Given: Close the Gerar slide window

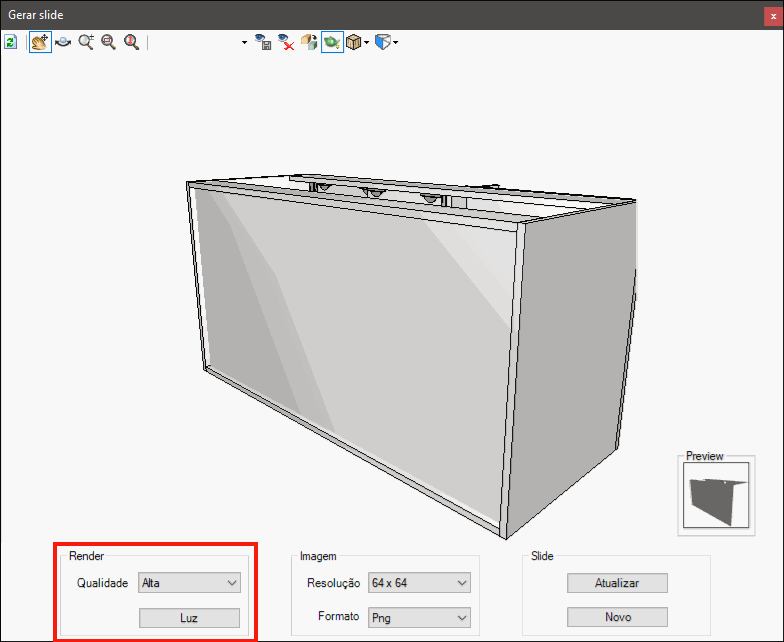Looking at the screenshot, I should coord(773,16).
